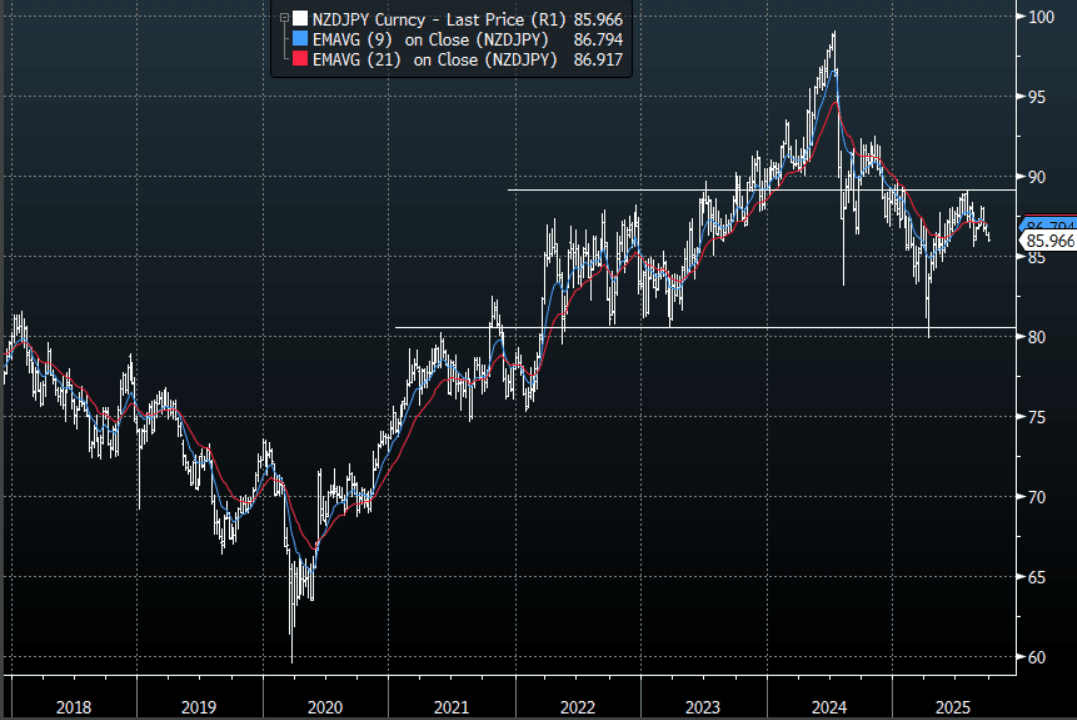Image resolution: width=1077 pixels, height=720 pixels.
Task: Click the 80 label on the price axis
Action: 1036,337
